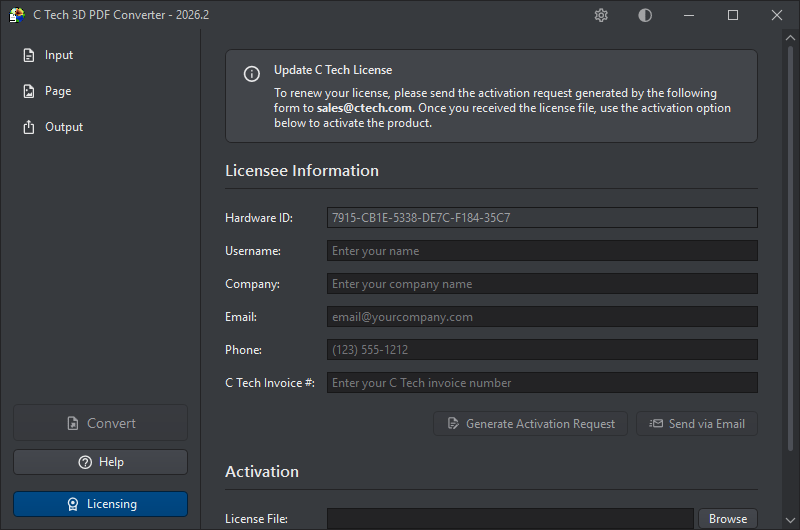Click the Hardware ID field
This screenshot has width=800, height=530.
(x=542, y=218)
